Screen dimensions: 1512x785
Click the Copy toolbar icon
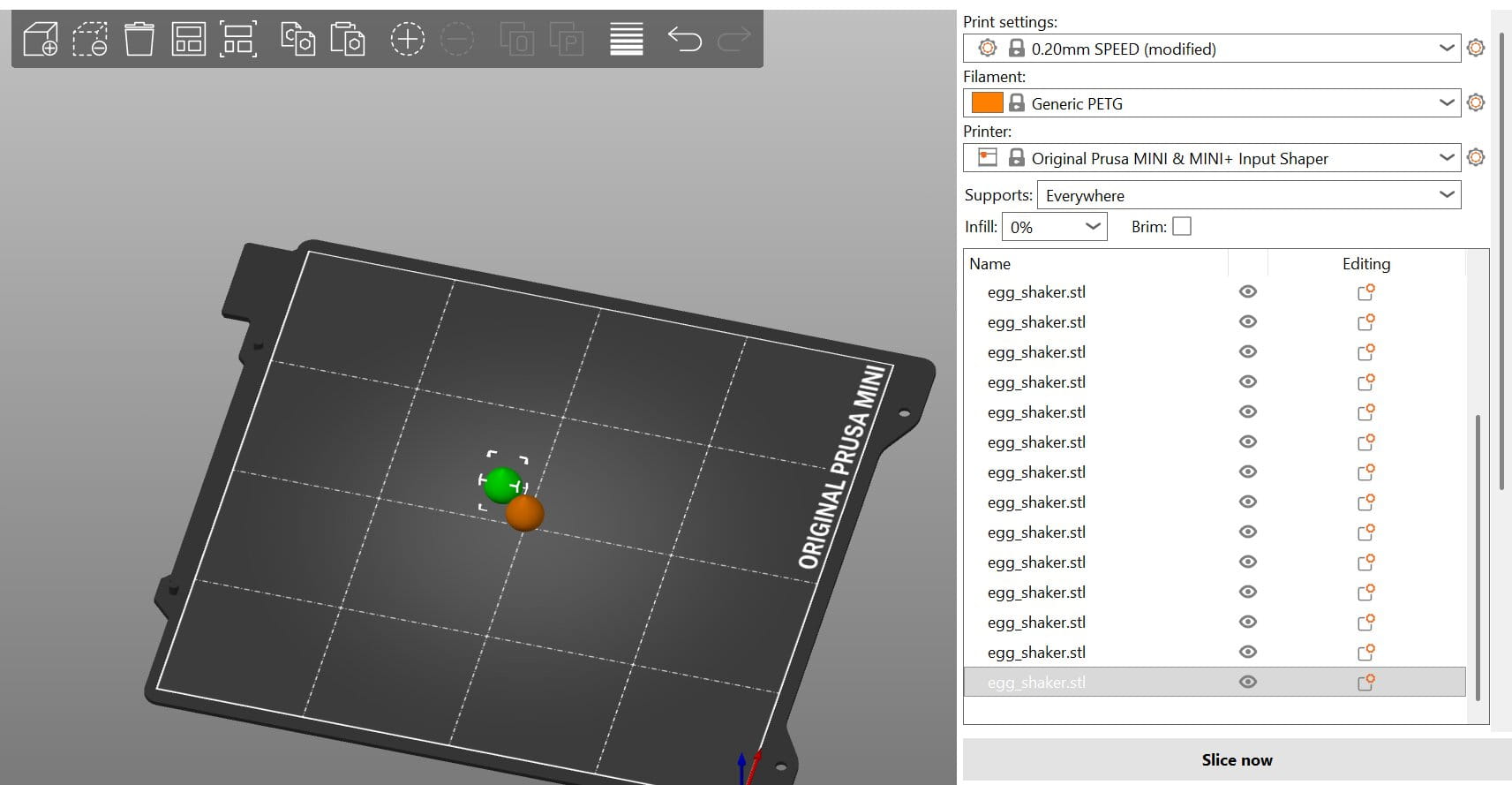[x=297, y=40]
